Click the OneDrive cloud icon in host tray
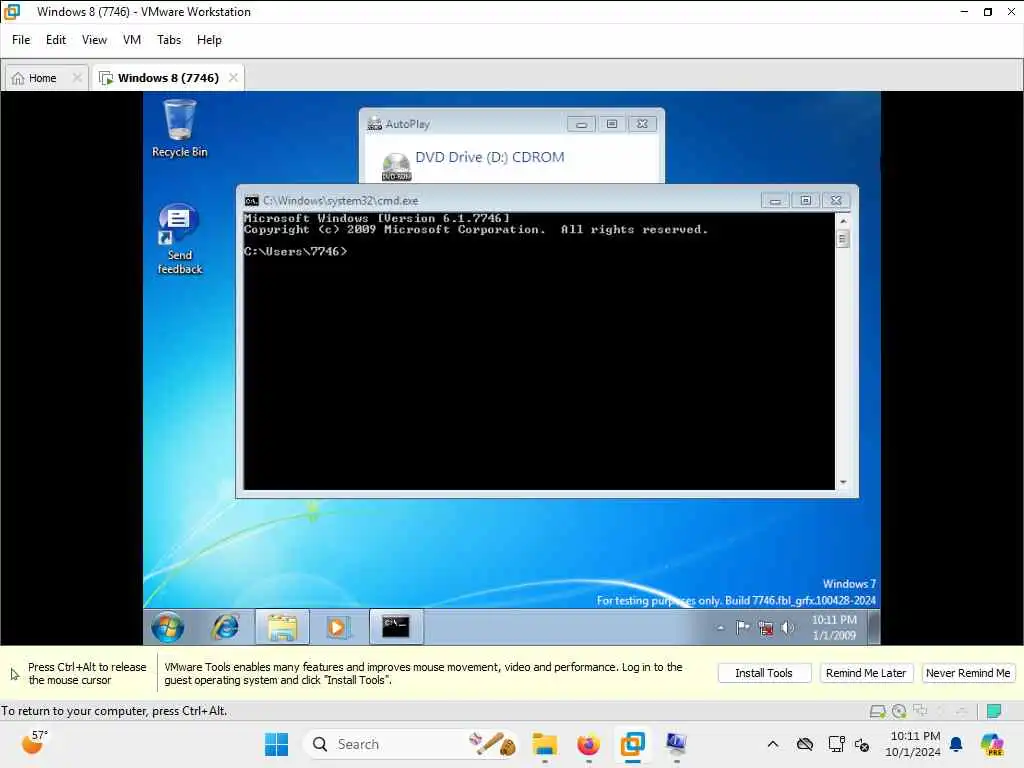 805,744
